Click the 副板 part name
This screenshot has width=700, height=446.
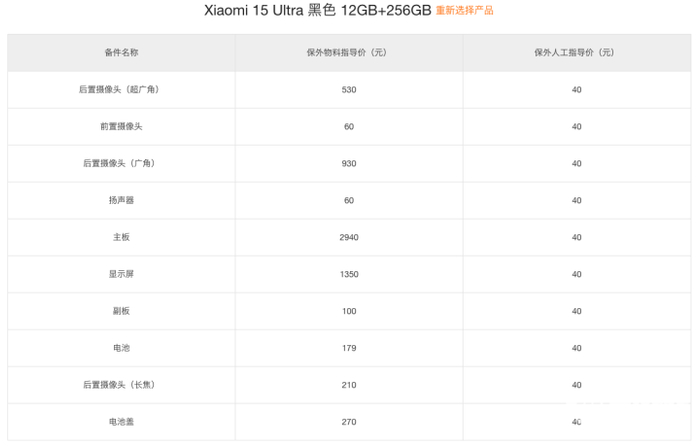tap(121, 311)
